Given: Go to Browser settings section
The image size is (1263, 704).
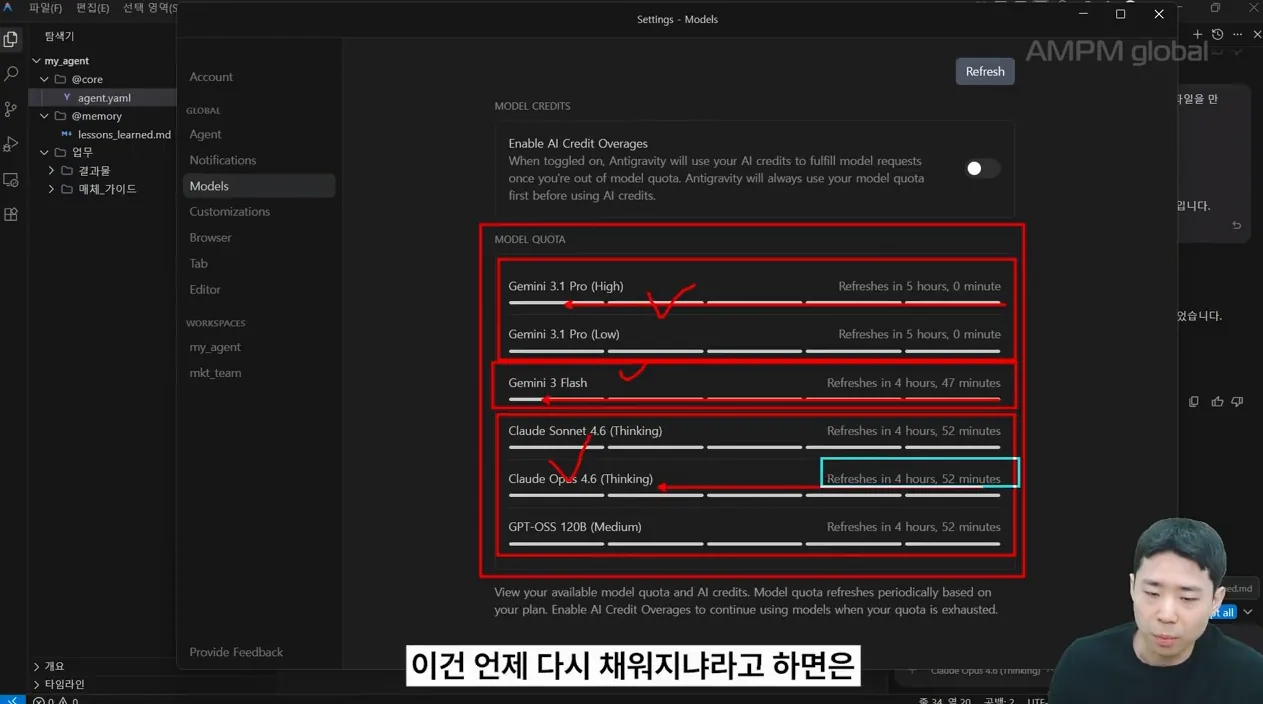Looking at the screenshot, I should click(210, 238).
